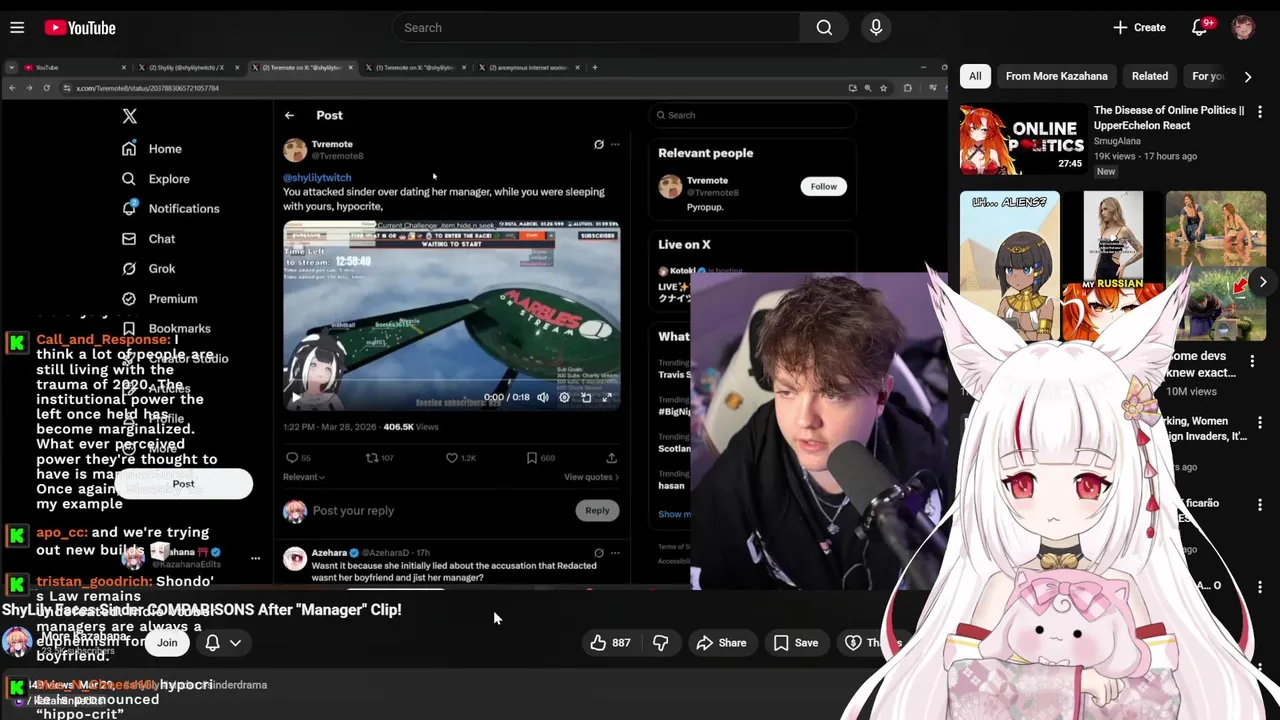1280x720 pixels.
Task: Open options for Some devs knew short
Action: 1252,360
